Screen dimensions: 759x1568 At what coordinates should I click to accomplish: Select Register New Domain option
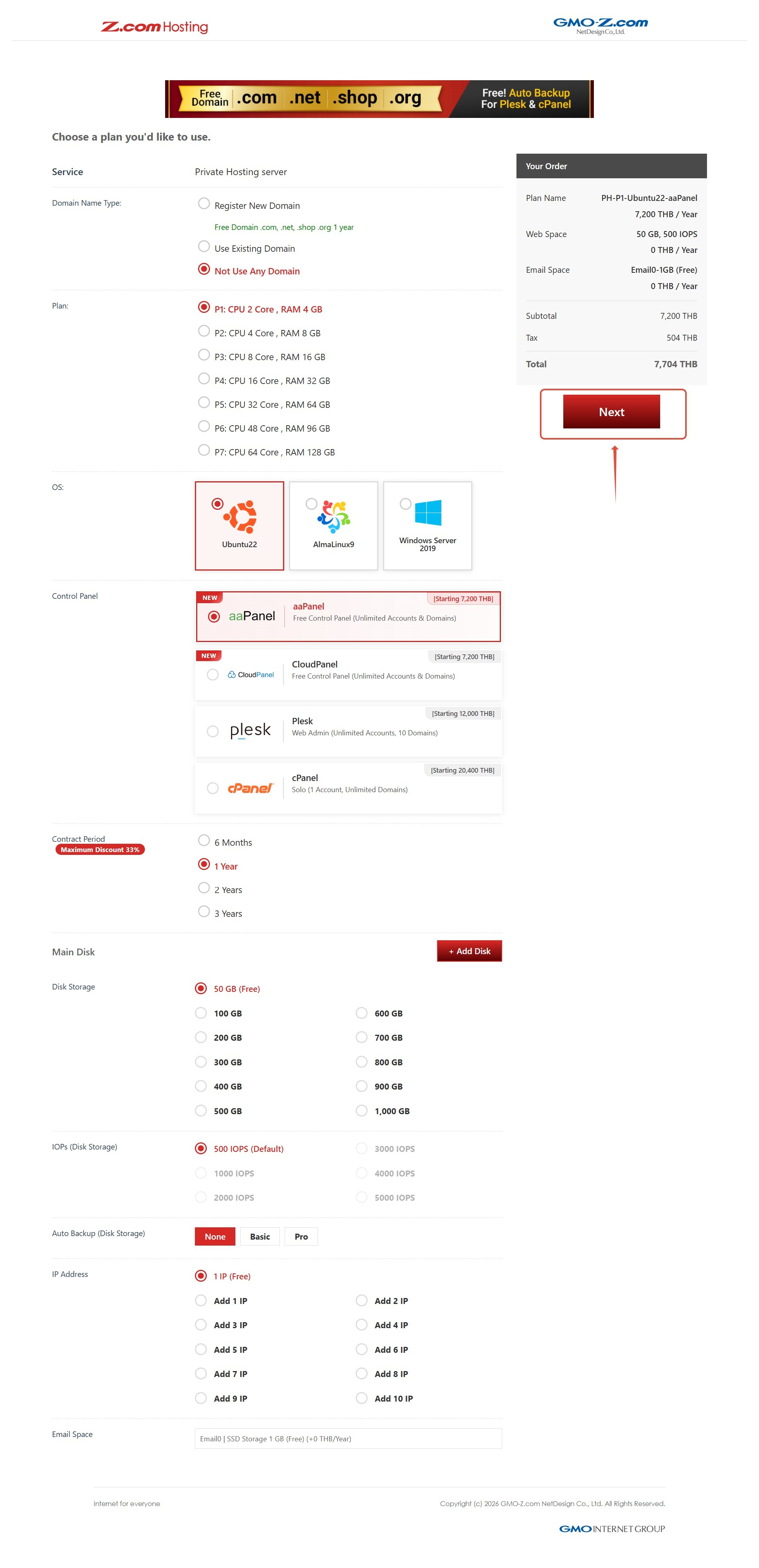point(204,204)
